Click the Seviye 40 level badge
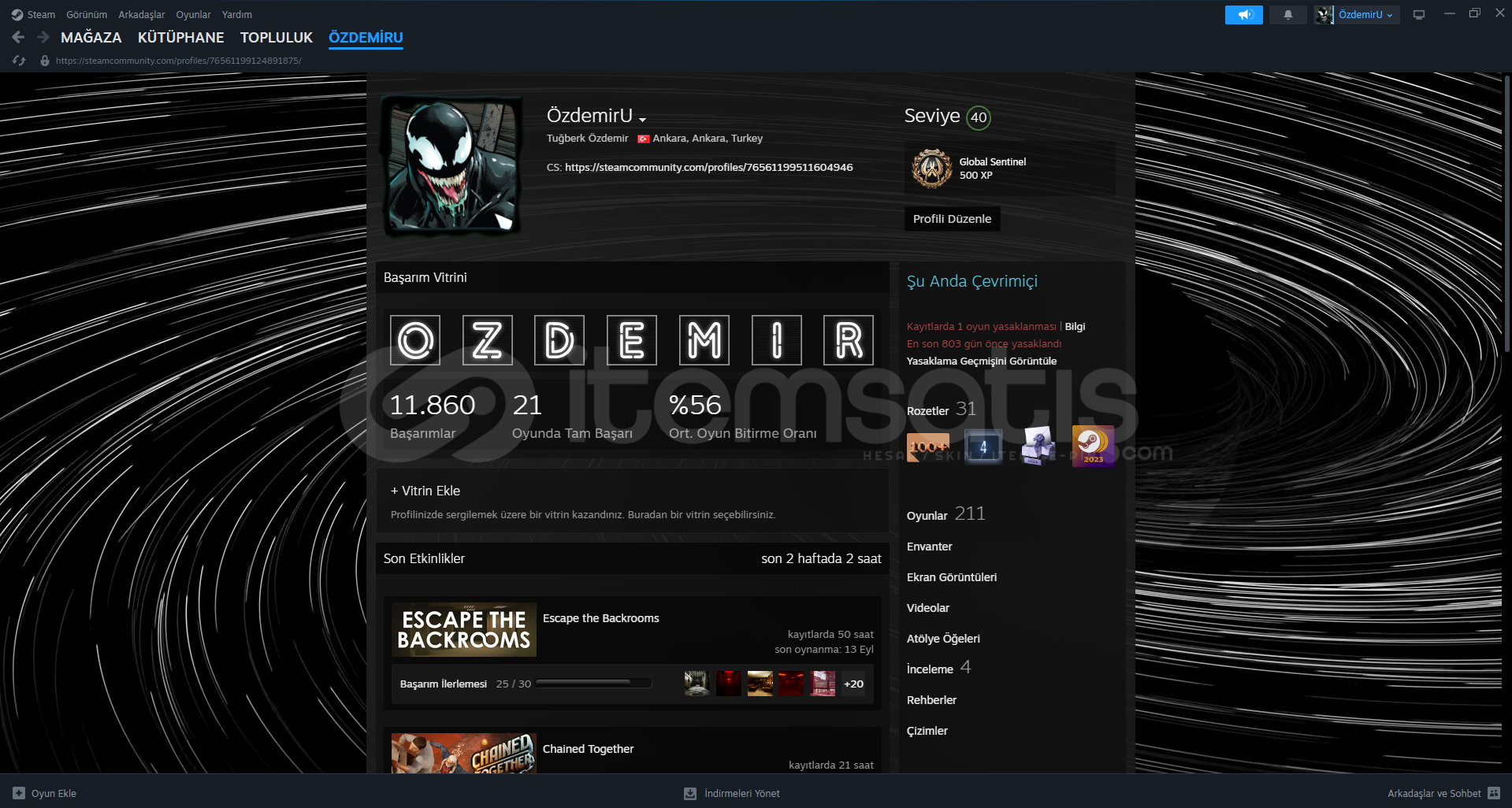The image size is (1512, 808). [x=979, y=117]
